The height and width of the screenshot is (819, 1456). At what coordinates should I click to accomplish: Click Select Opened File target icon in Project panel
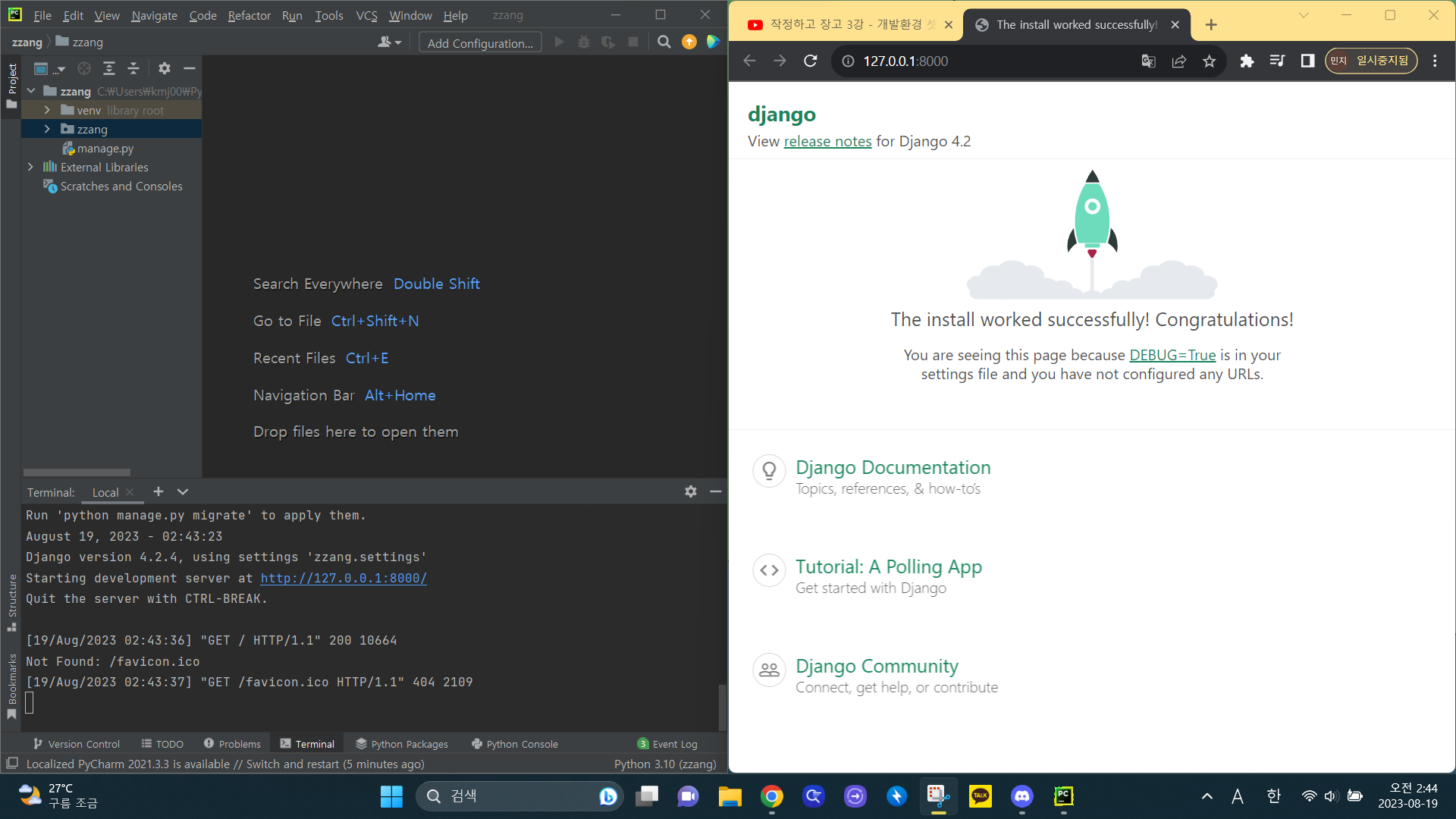(84, 68)
